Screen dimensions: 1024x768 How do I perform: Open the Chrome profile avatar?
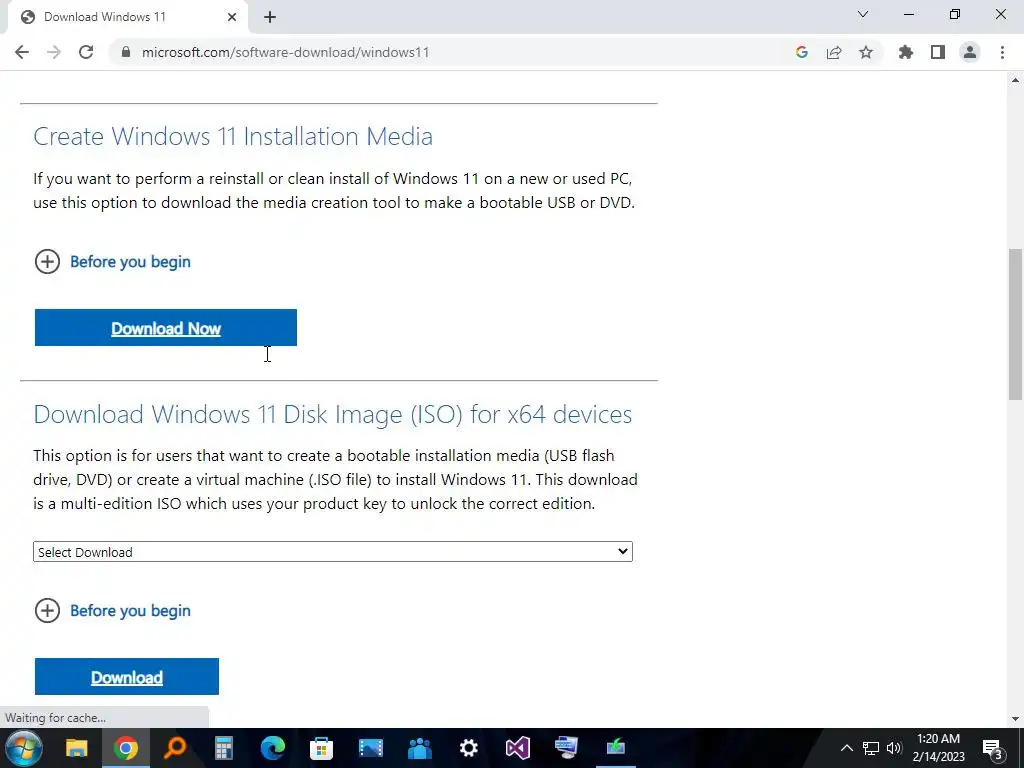pos(970,52)
